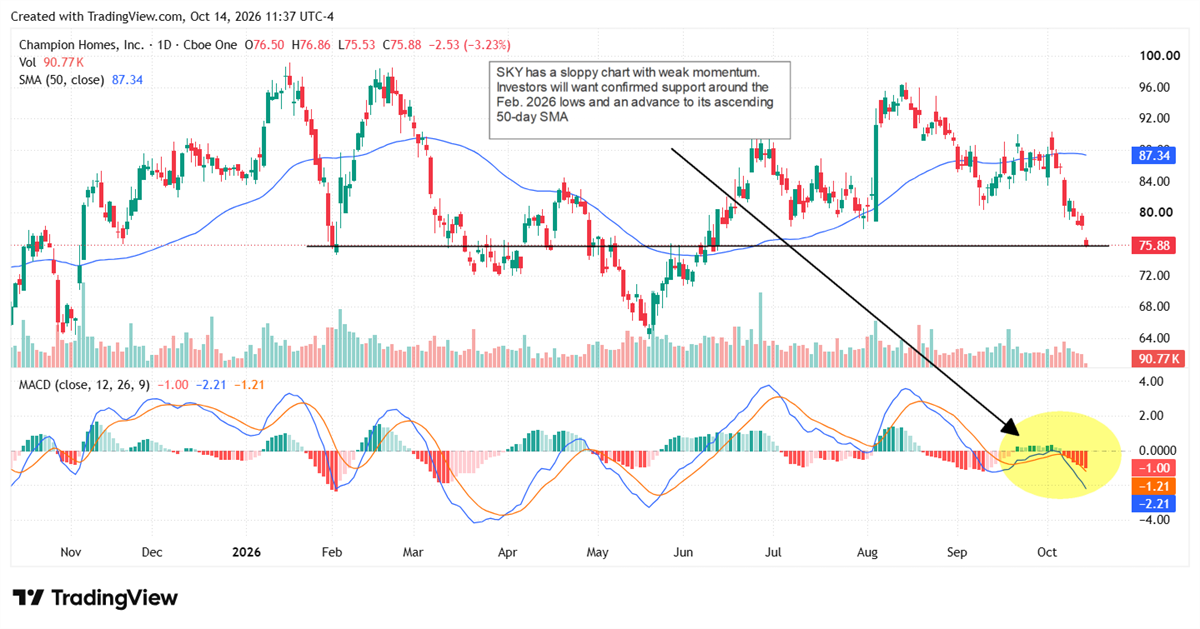Click the Vol 90.77K indicator legend
The image size is (1200, 629).
tap(50, 62)
